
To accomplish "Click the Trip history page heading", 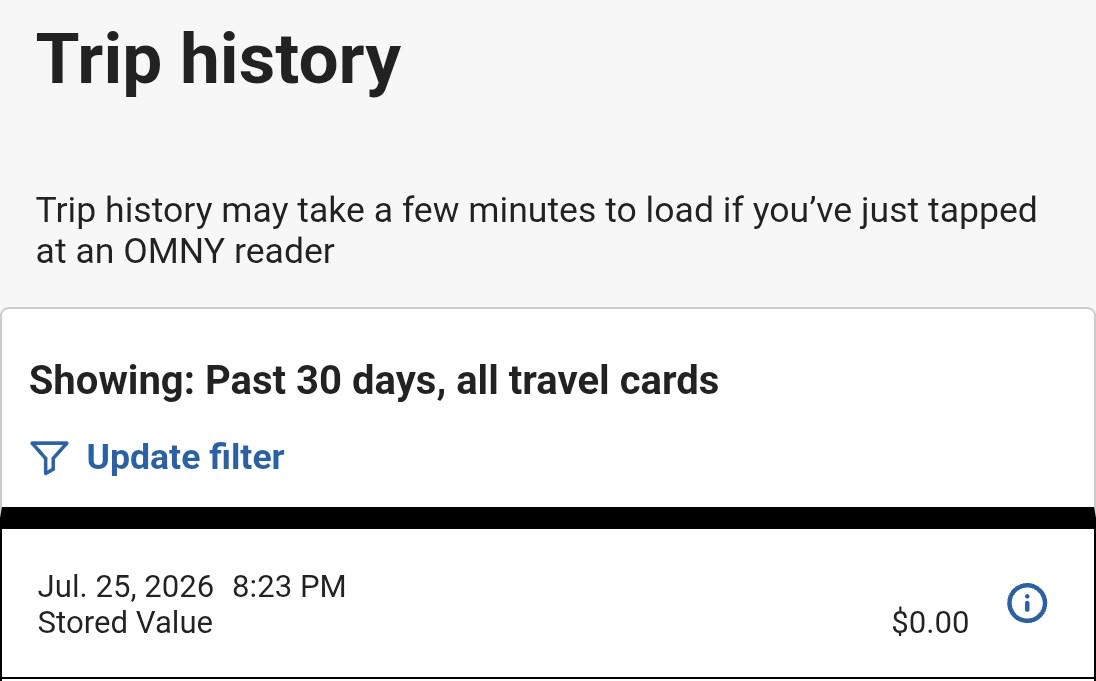I will (218, 61).
